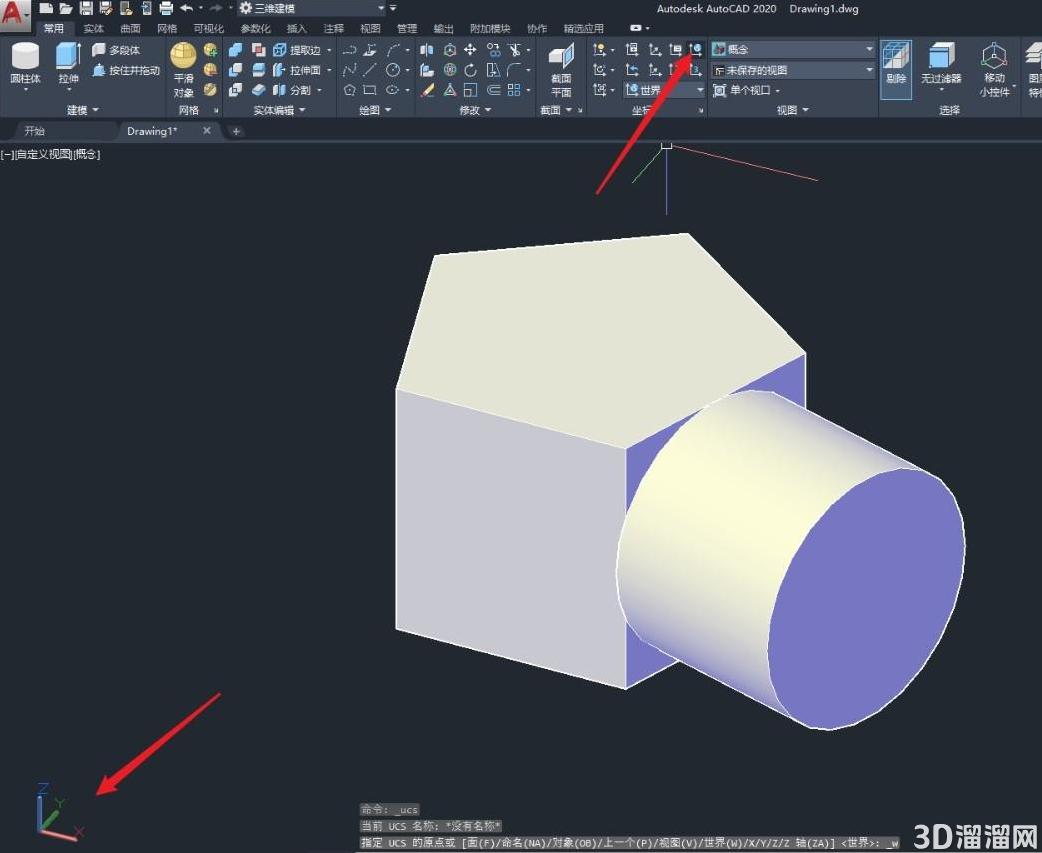The width and height of the screenshot is (1042, 853).
Task: Click the UCS icon in drawing corner
Action: (x=58, y=812)
